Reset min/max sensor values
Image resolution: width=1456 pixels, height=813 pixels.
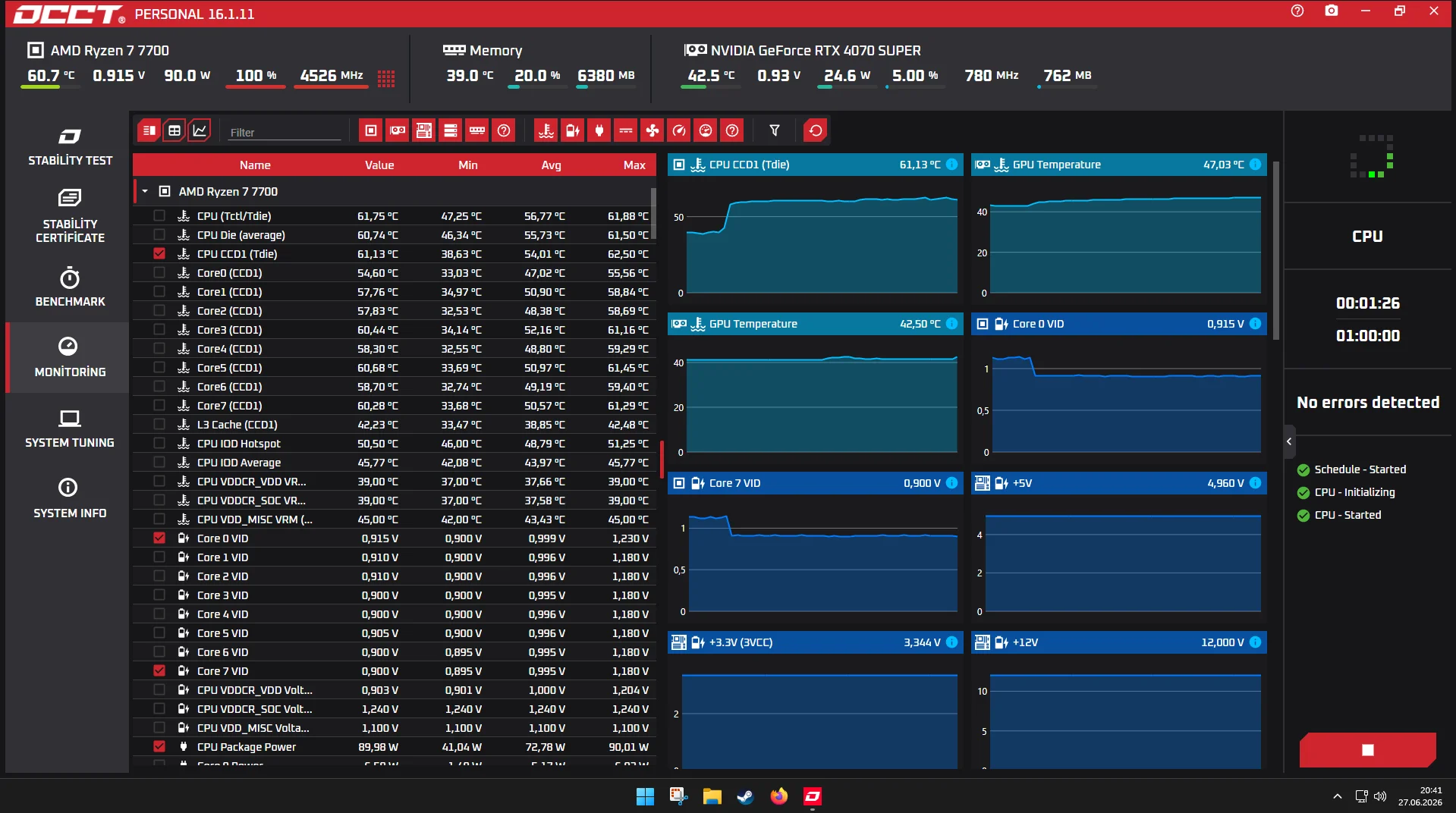[816, 130]
